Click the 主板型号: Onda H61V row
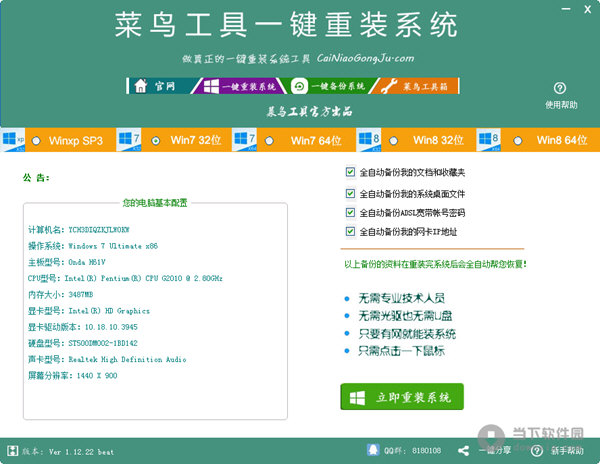600x464 pixels. click(x=67, y=262)
